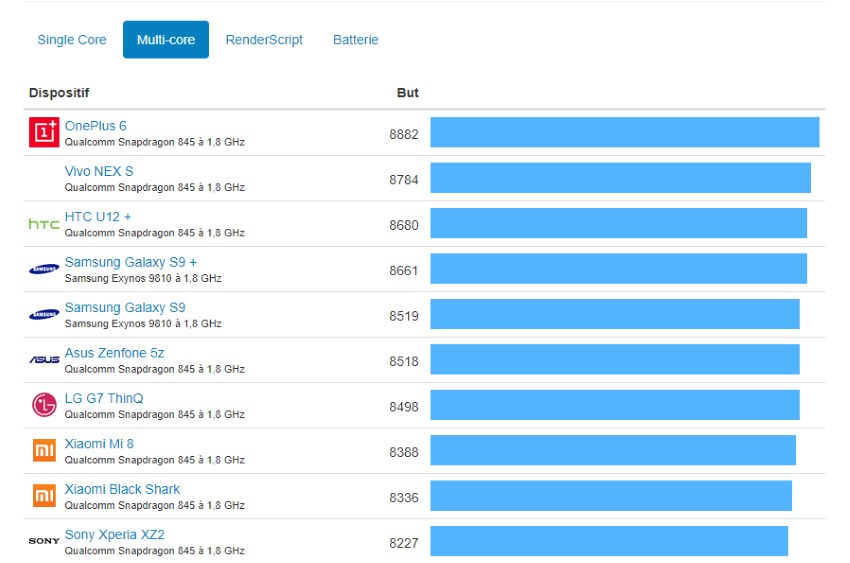Open the HTC U12 + link
This screenshot has width=850, height=563.
click(98, 217)
